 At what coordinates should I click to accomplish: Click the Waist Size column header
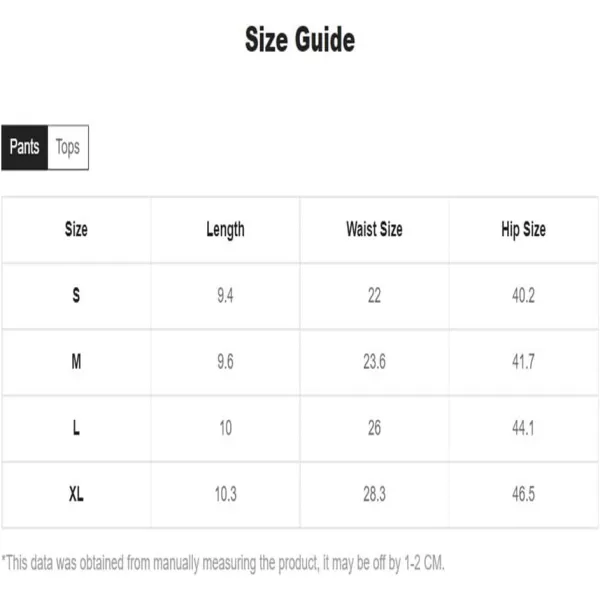point(374,229)
